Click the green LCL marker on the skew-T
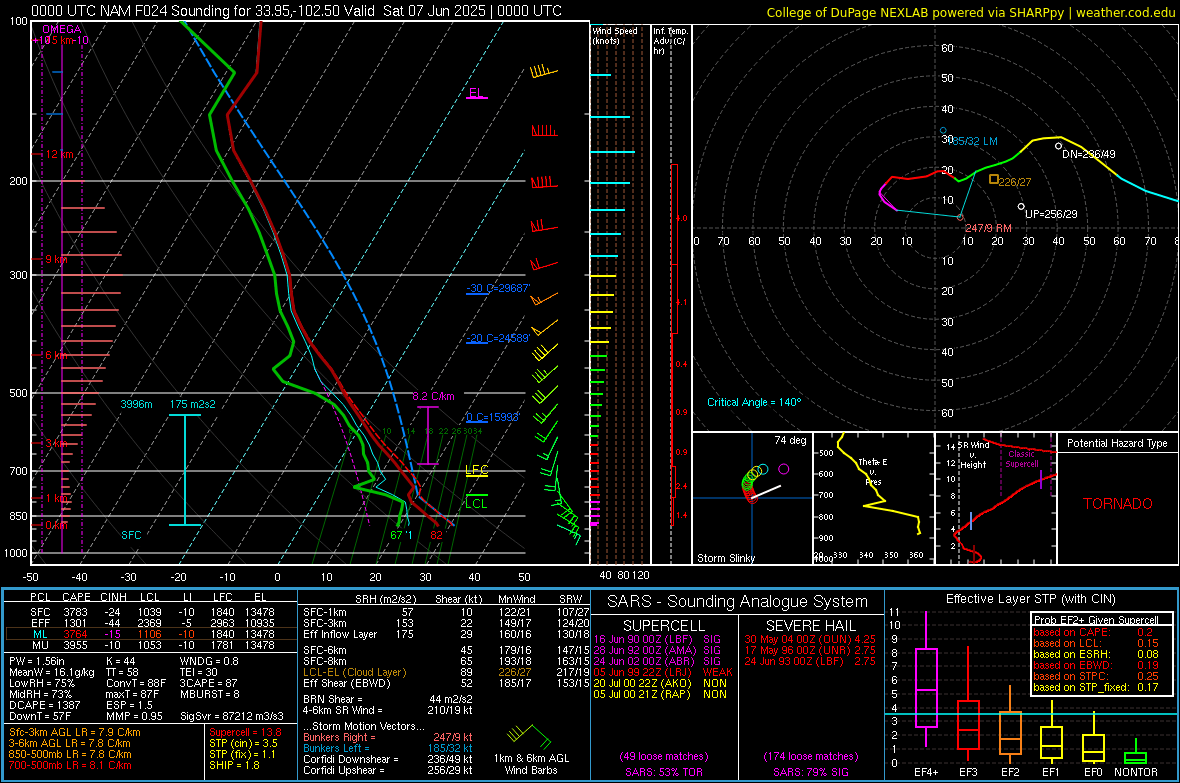 click(x=476, y=502)
